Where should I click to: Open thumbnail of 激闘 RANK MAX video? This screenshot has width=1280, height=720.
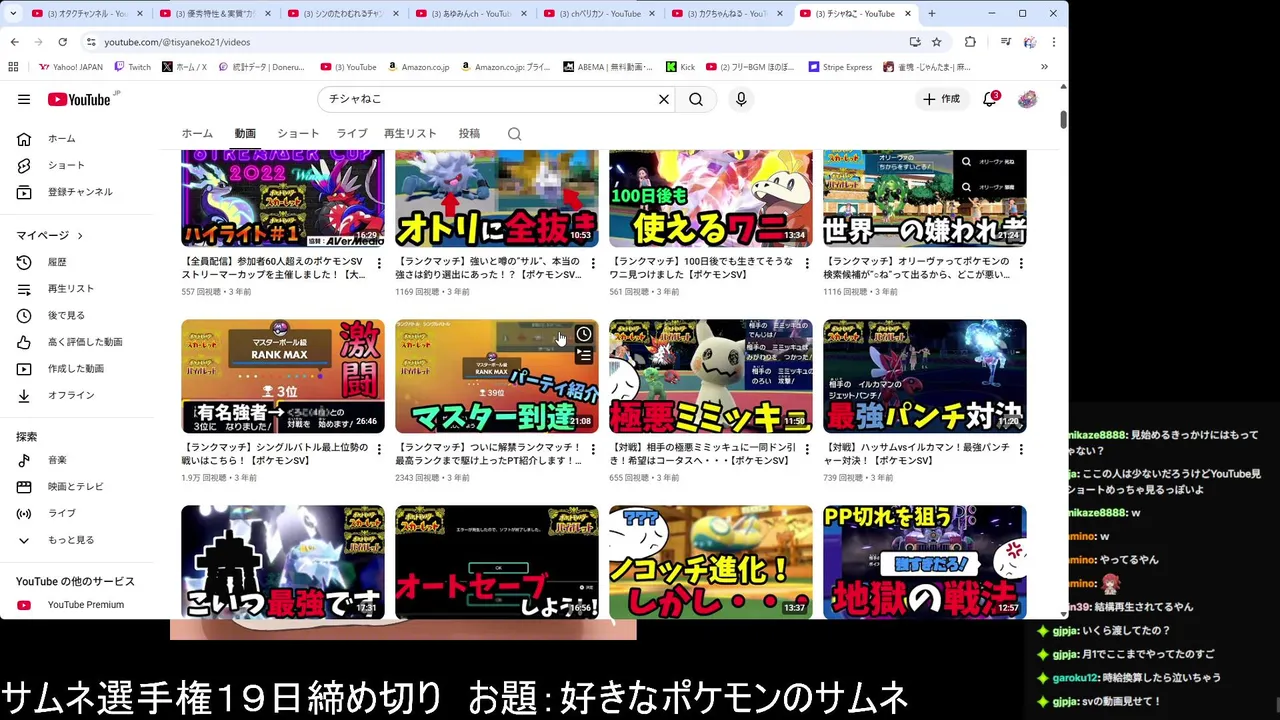(283, 376)
